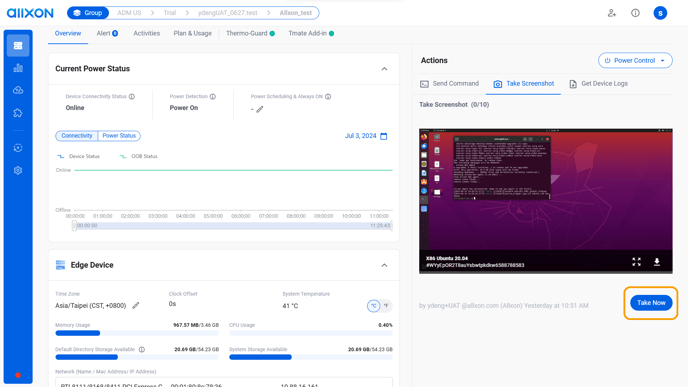The height and width of the screenshot is (387, 688).
Task: Open the circular activity sidebar icon
Action: tap(18, 148)
